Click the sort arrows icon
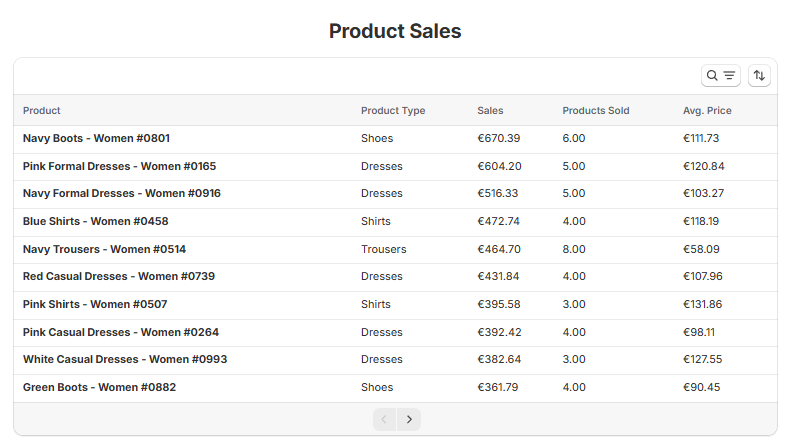790x446 pixels. click(x=759, y=76)
